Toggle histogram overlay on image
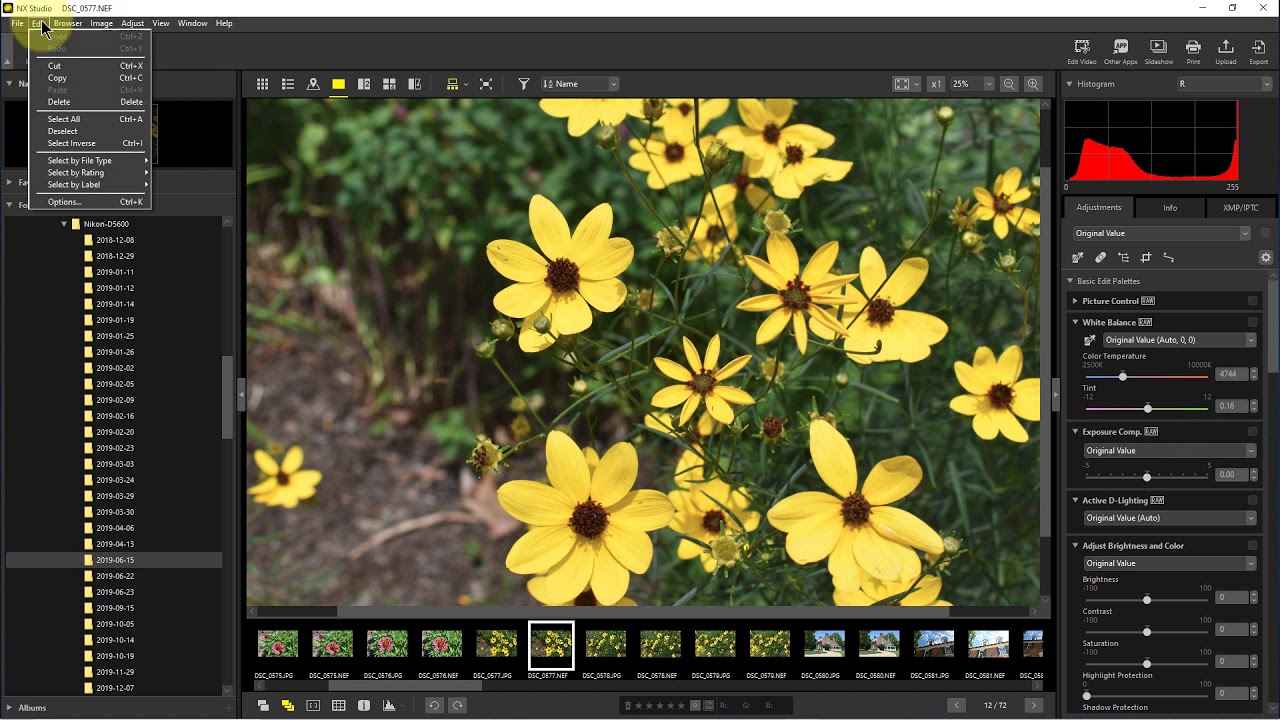This screenshot has height=720, width=1280. click(x=389, y=706)
